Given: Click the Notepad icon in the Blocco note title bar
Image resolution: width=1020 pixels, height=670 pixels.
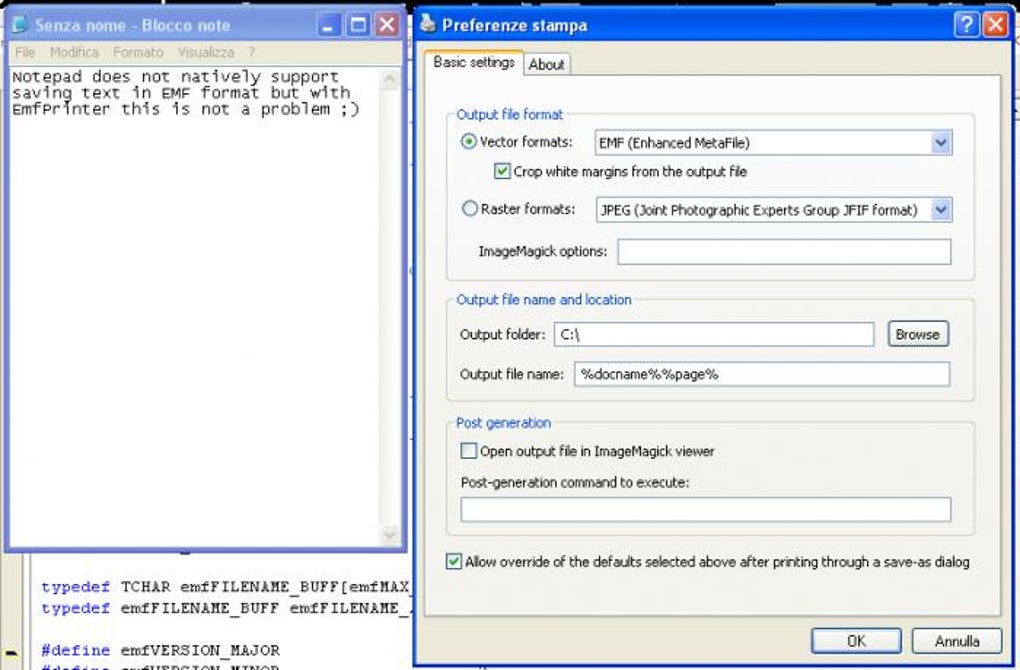Looking at the screenshot, I should [x=20, y=25].
